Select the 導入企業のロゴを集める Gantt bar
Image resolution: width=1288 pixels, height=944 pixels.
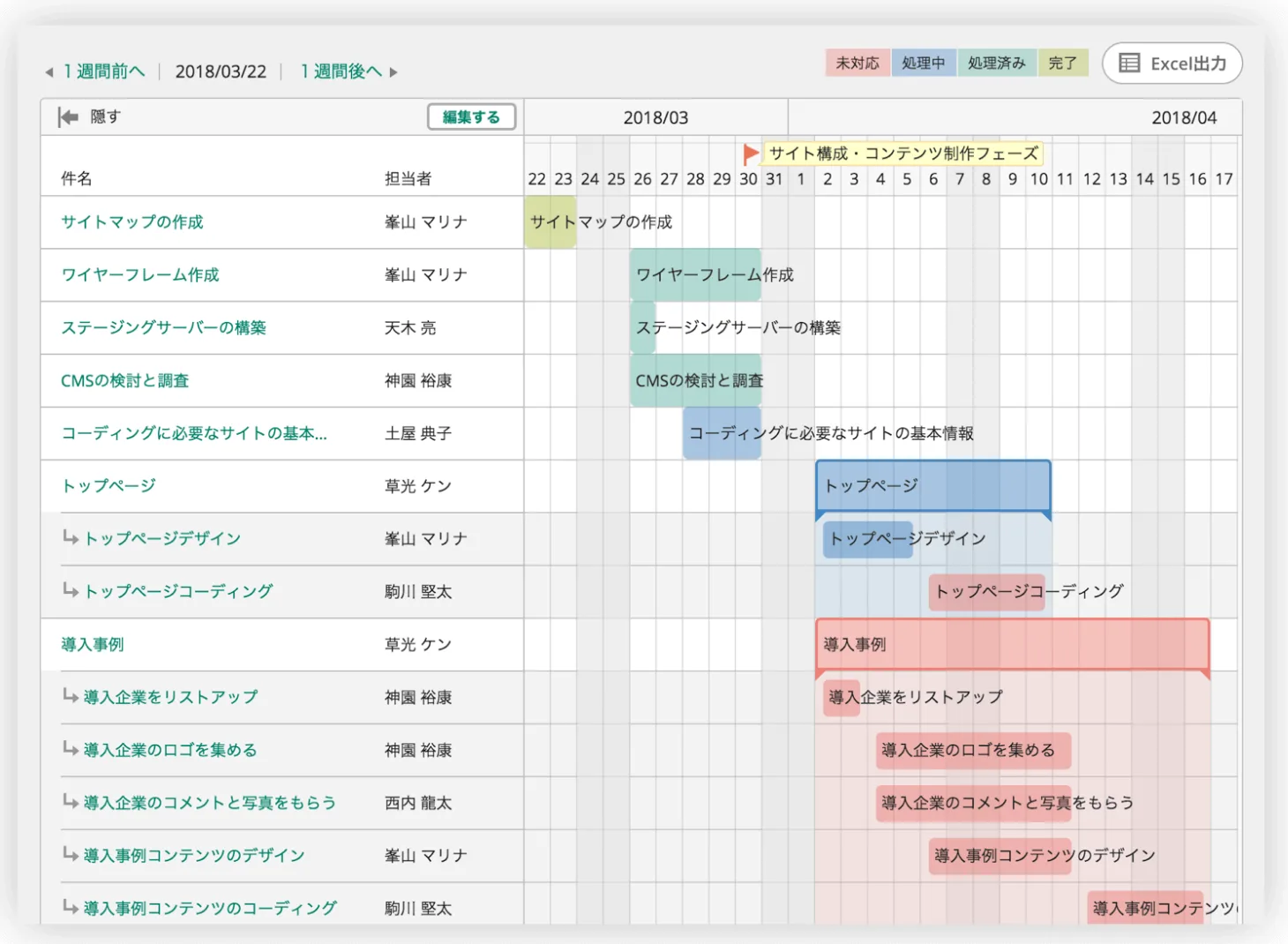coord(974,750)
